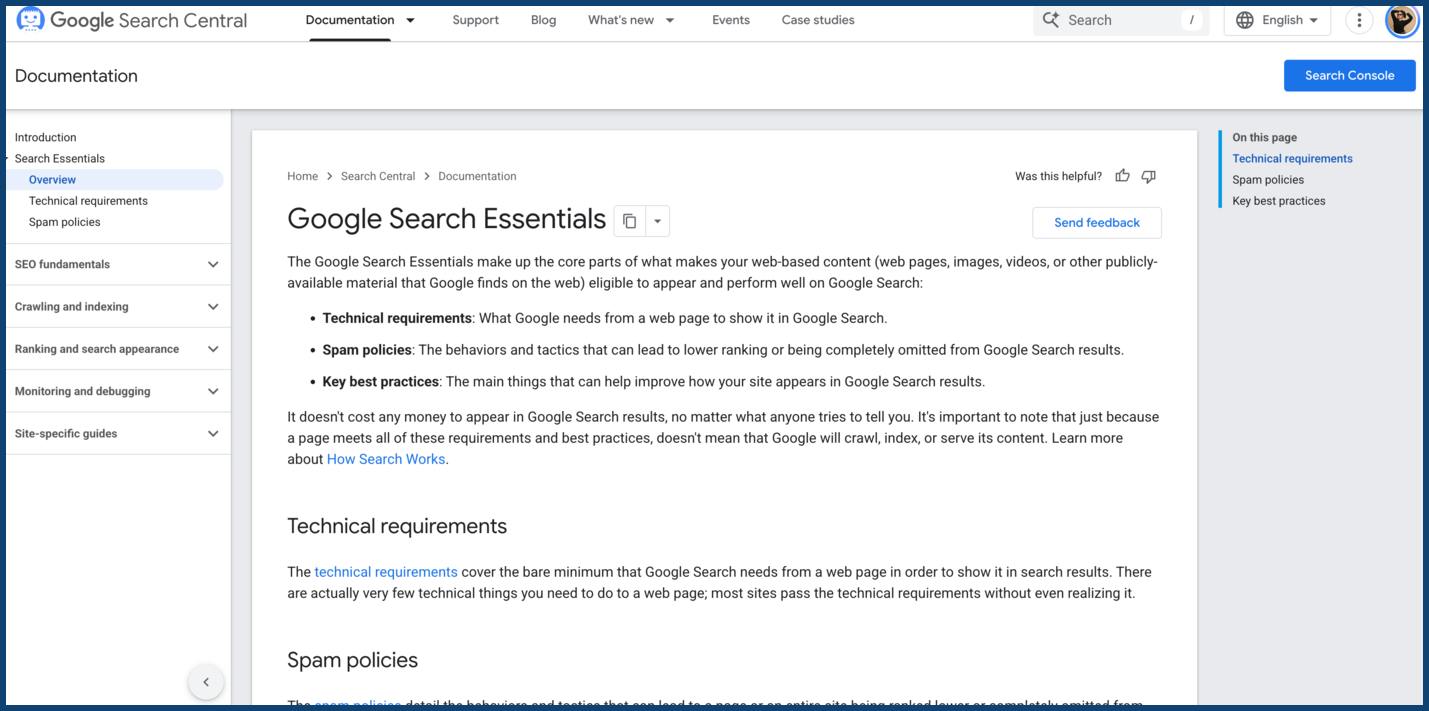Click the Search Central breadcrumb link
The image size is (1429, 711).
(378, 176)
